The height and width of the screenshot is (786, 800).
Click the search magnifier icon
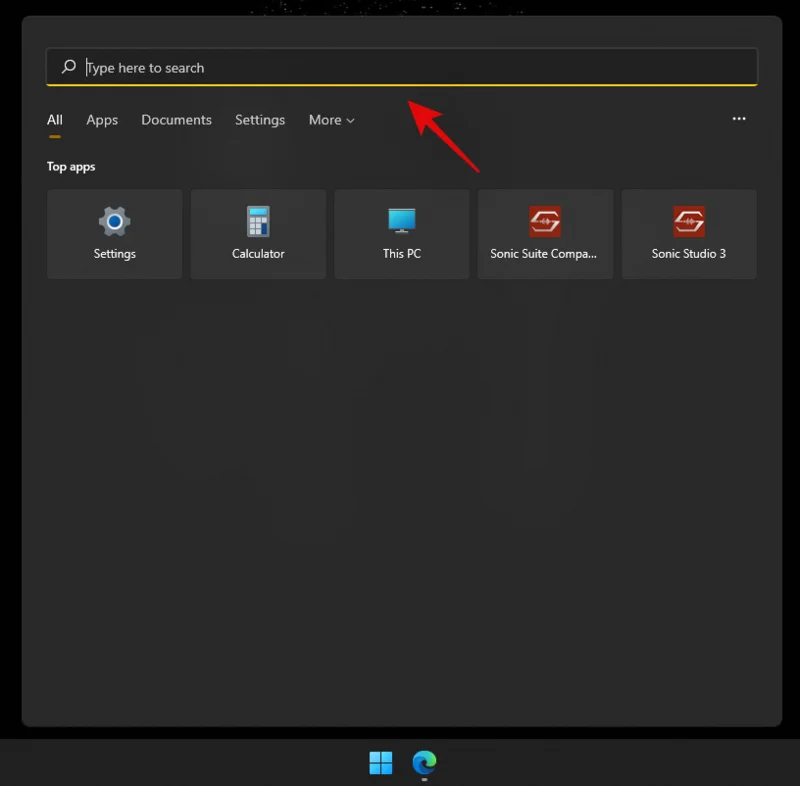point(67,67)
